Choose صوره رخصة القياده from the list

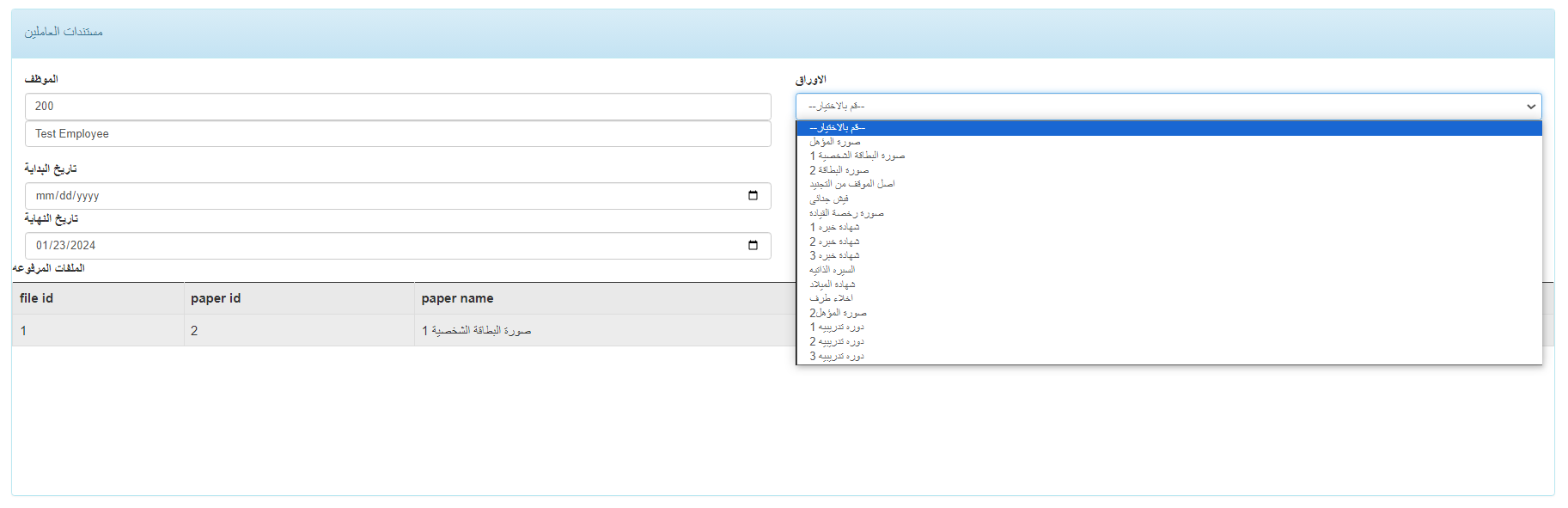pyautogui.click(x=846, y=213)
